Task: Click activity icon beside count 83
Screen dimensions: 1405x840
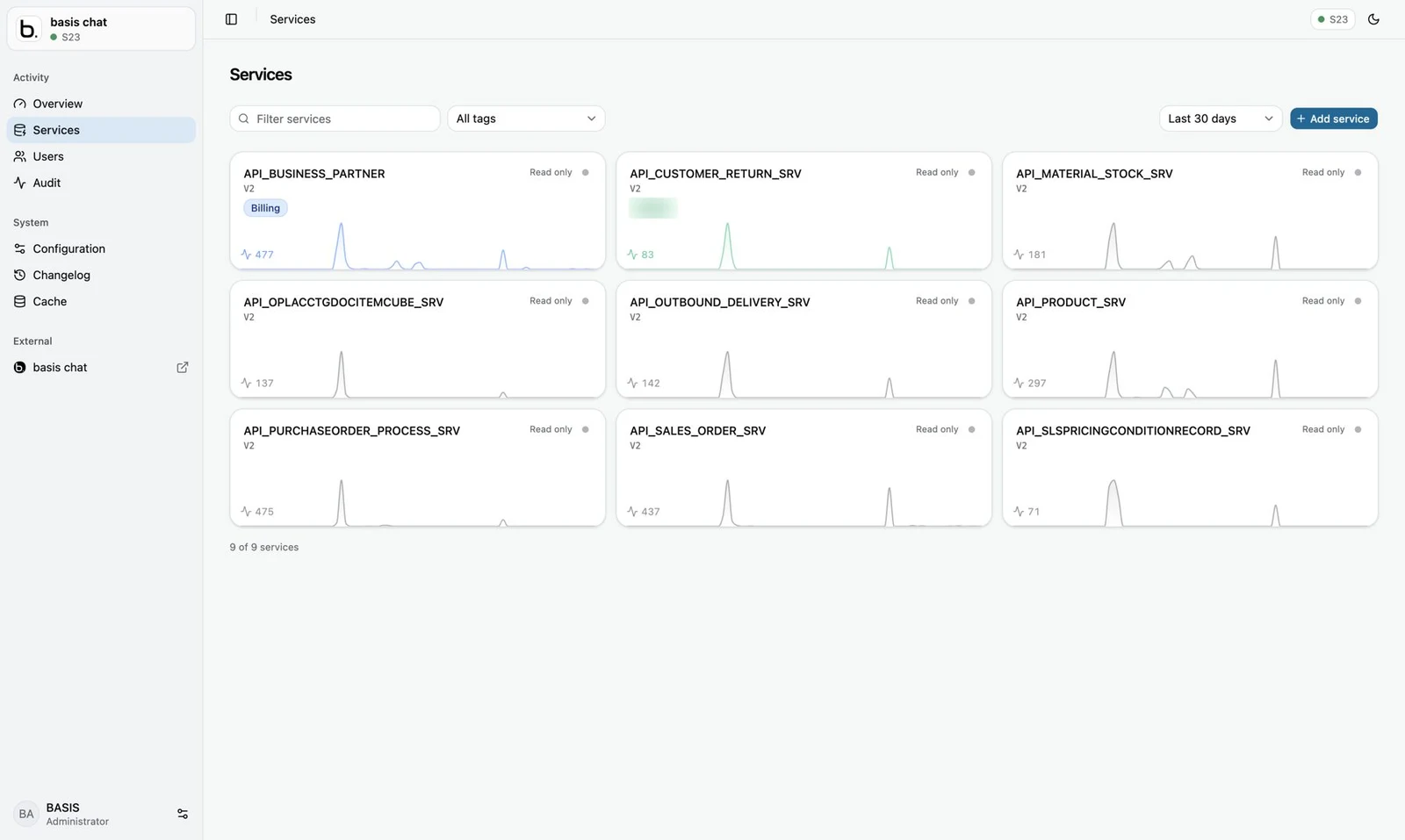Action: click(632, 255)
